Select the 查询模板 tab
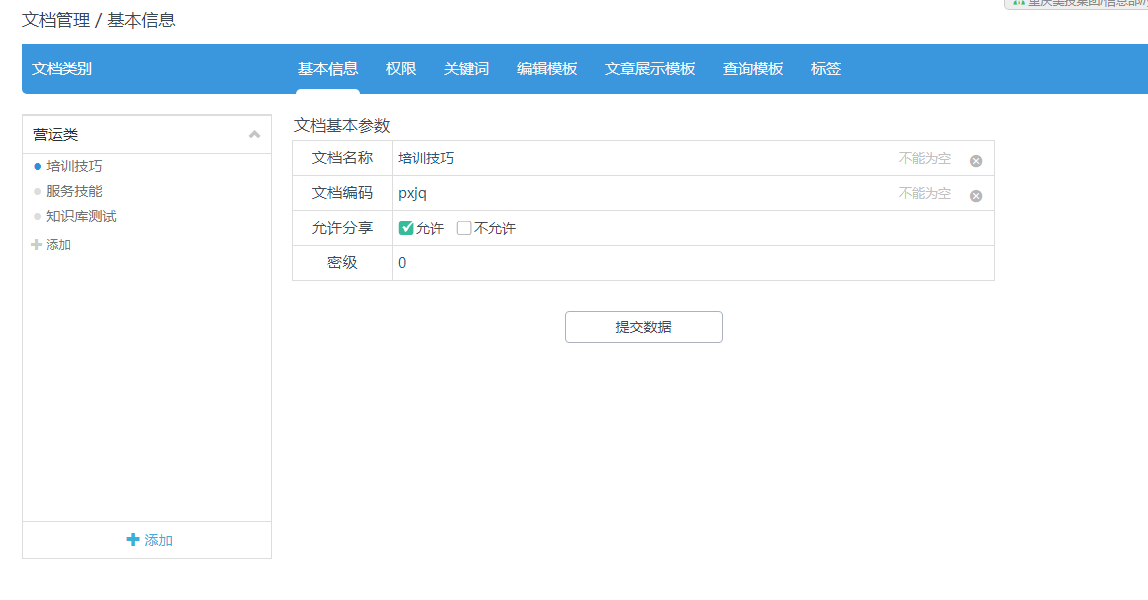Viewport: 1148px width, 600px height. [x=753, y=69]
